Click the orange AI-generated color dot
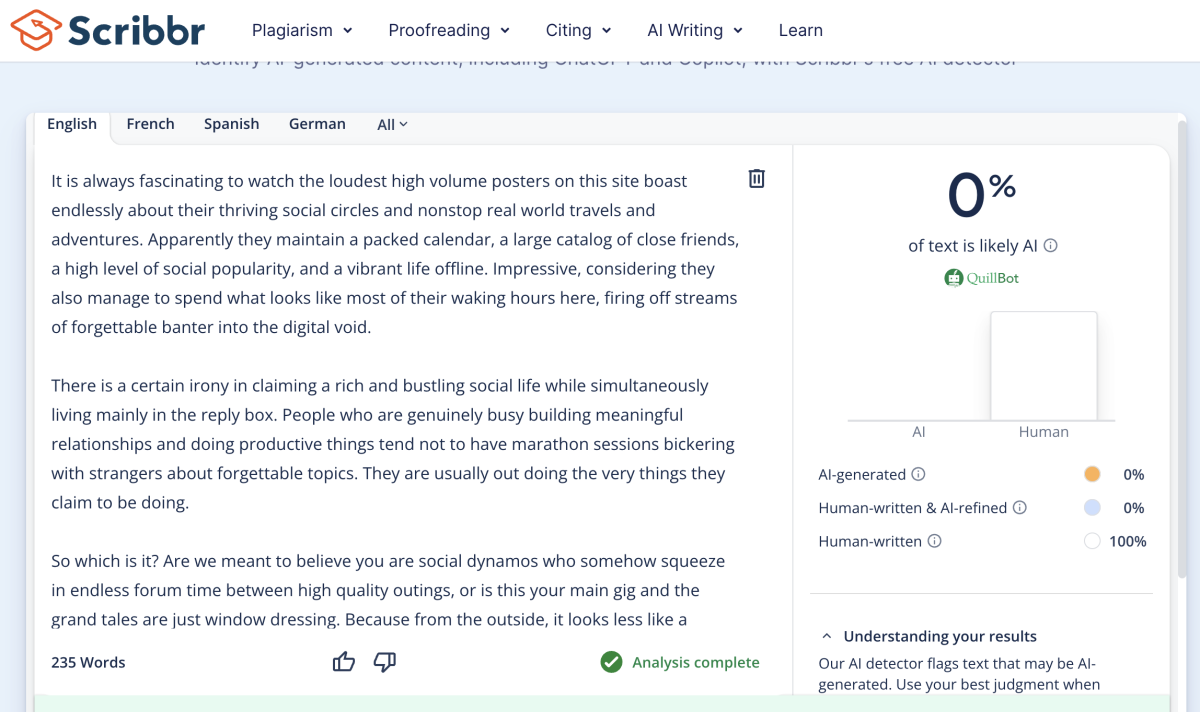 1092,475
